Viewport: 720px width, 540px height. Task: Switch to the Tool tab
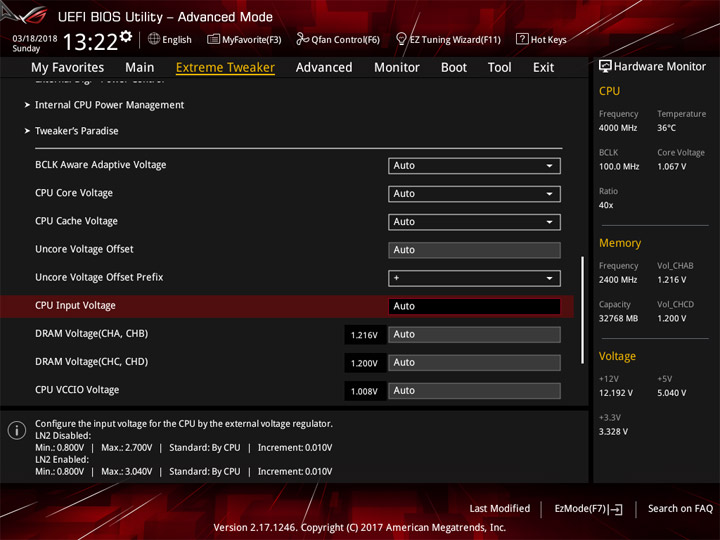click(499, 68)
